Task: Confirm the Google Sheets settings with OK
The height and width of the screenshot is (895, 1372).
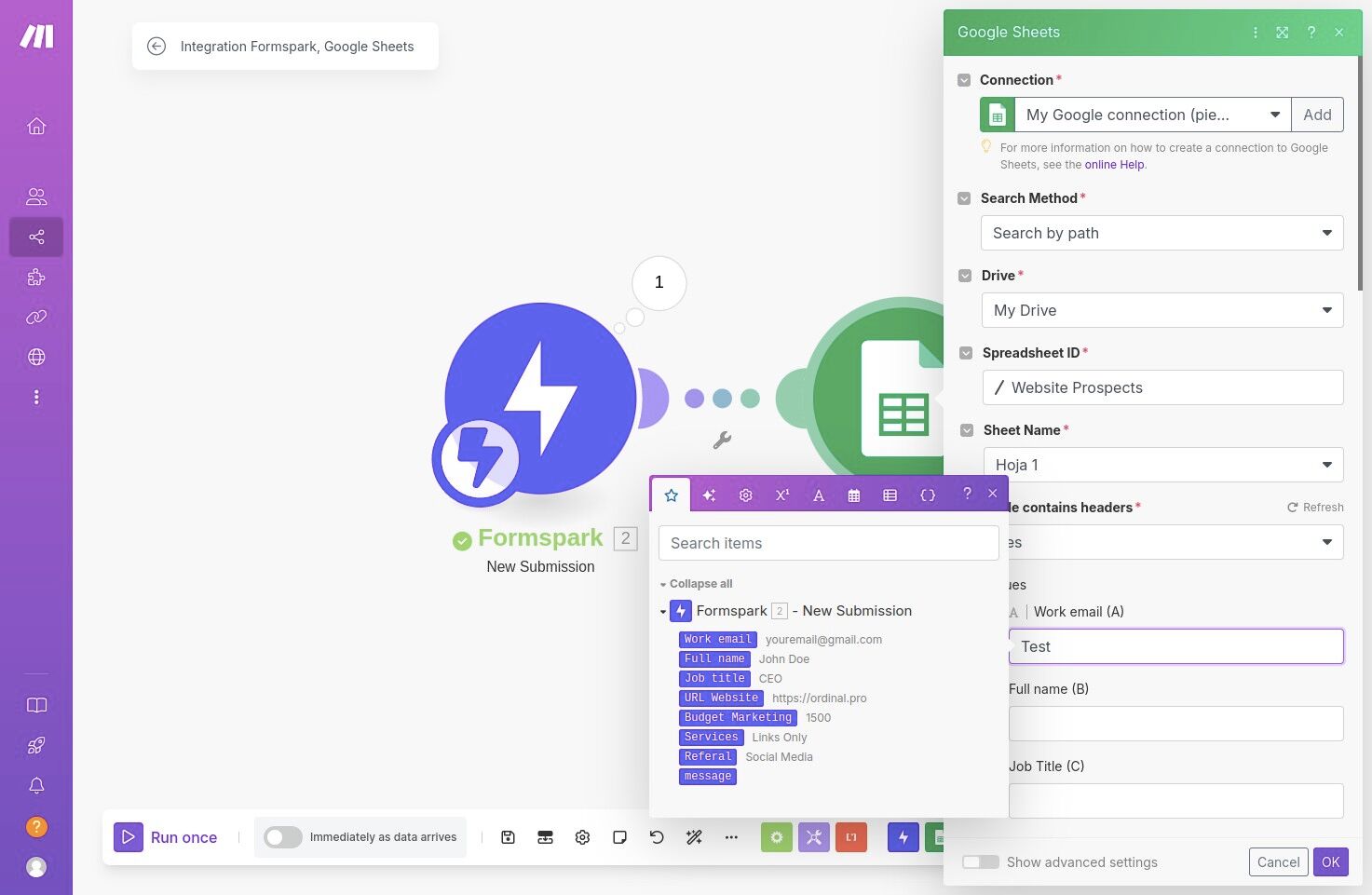Action: [x=1330, y=862]
